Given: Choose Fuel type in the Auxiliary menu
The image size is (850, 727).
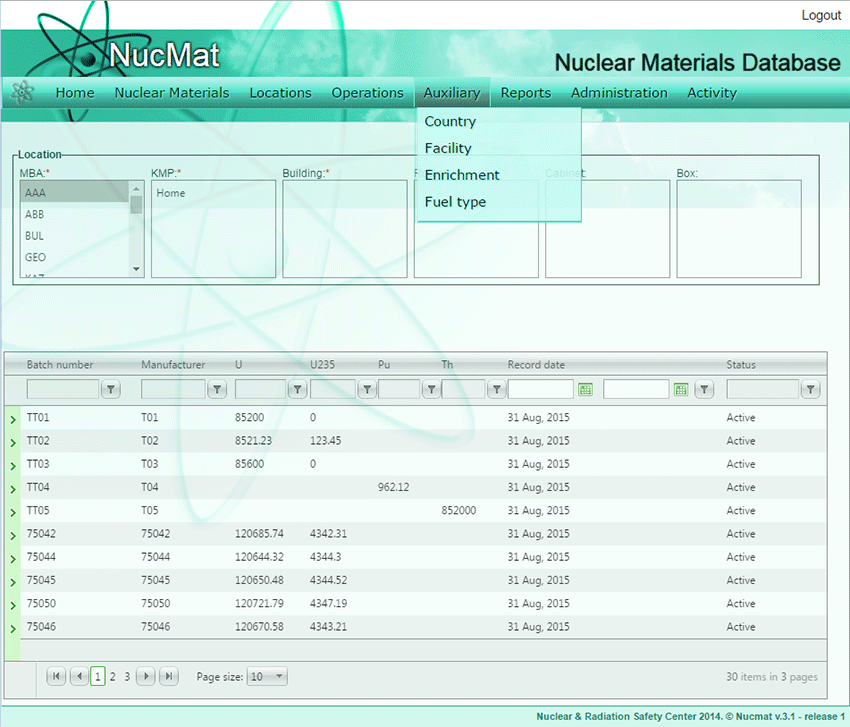Looking at the screenshot, I should point(455,202).
